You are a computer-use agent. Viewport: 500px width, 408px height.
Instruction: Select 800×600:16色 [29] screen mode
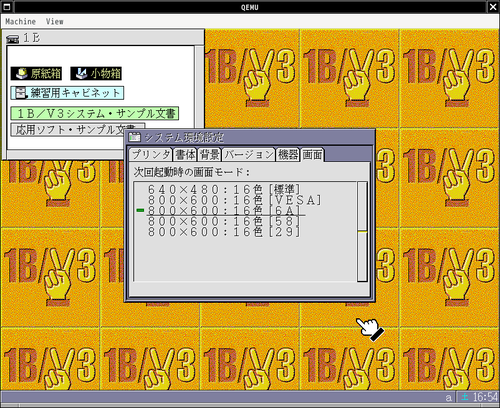pyautogui.click(x=224, y=232)
